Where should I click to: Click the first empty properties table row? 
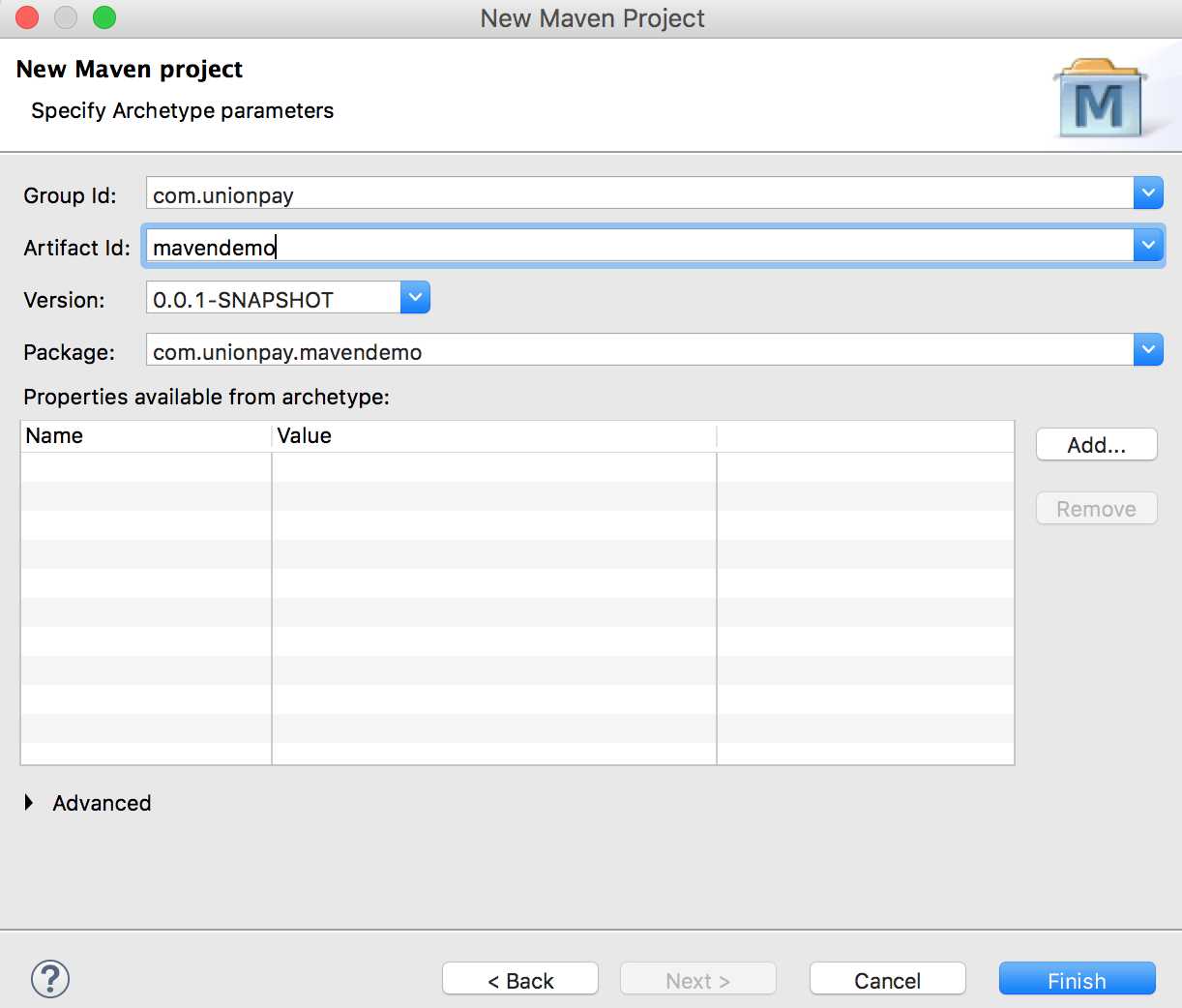[517, 467]
